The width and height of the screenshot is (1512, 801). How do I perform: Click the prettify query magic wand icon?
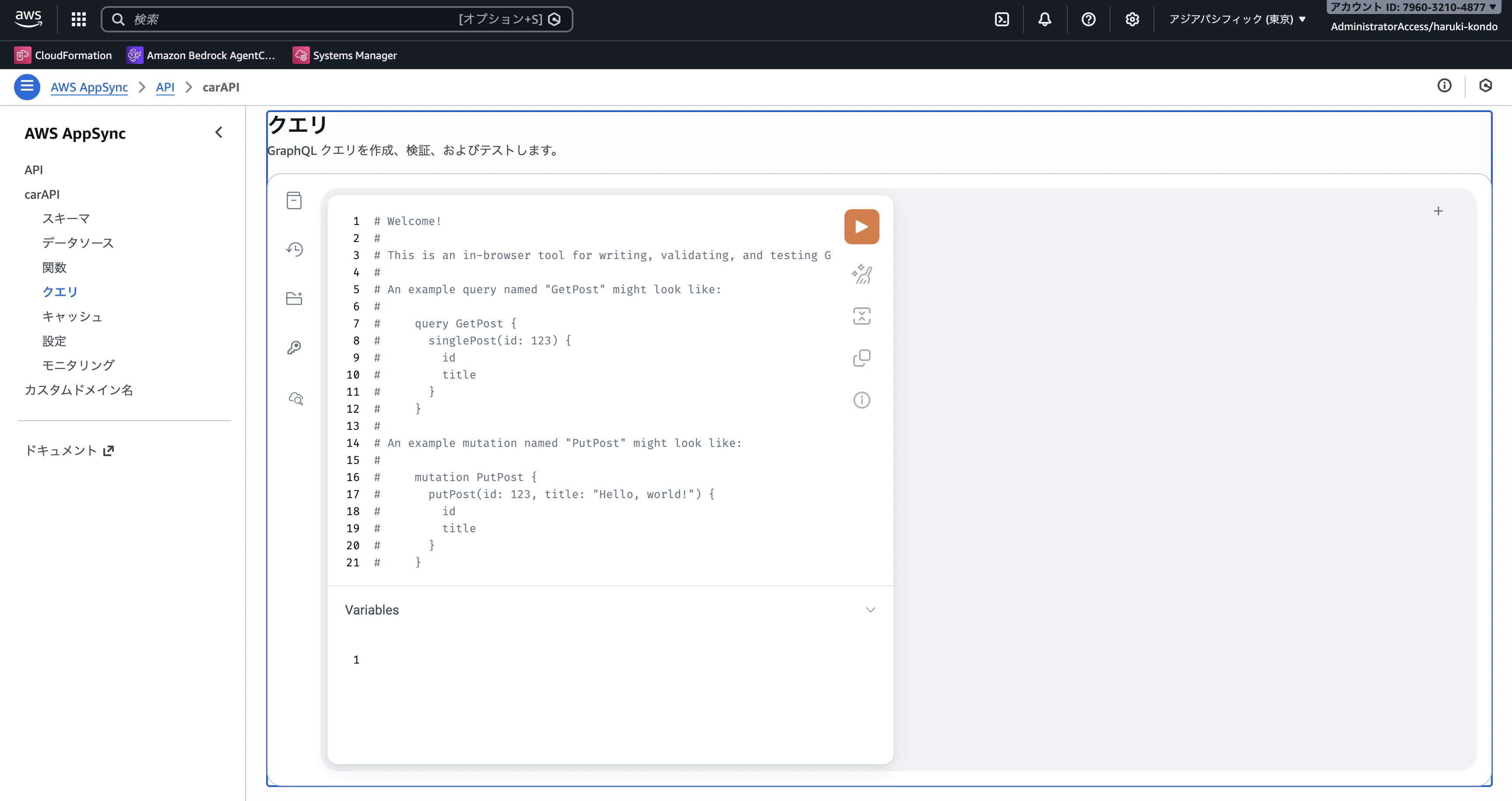[x=861, y=274]
